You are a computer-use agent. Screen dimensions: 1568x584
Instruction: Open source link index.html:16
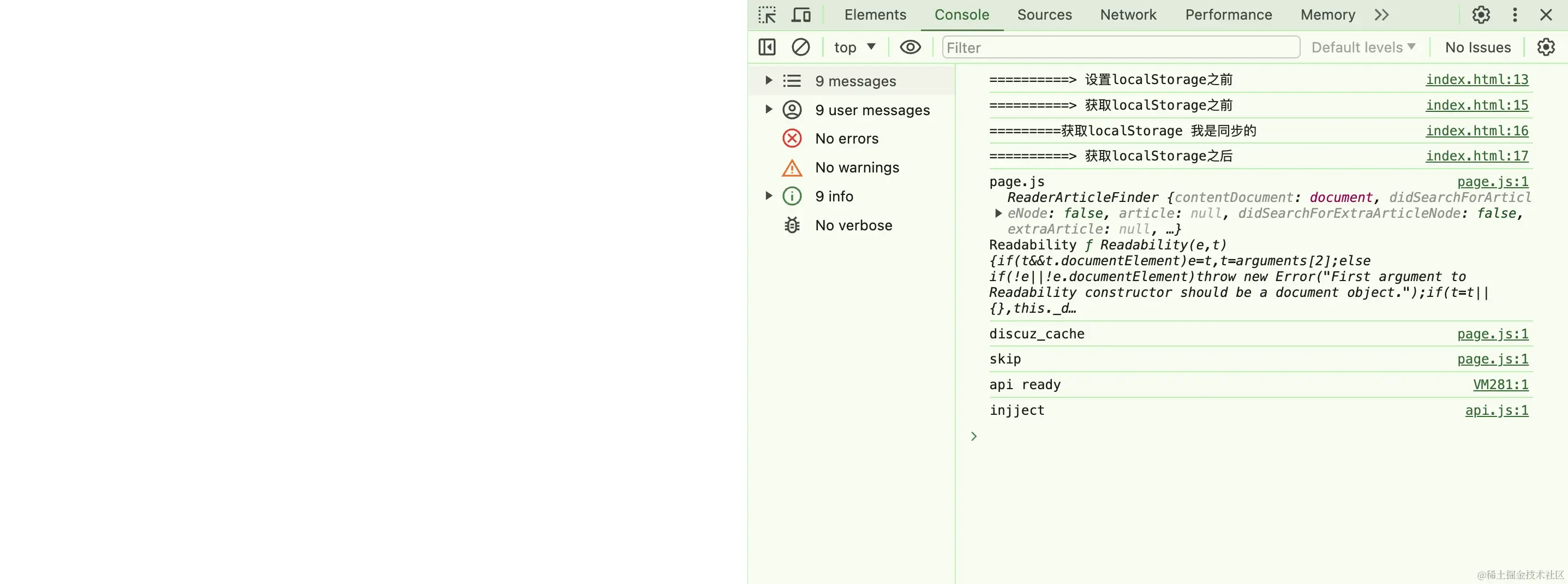pyautogui.click(x=1477, y=130)
